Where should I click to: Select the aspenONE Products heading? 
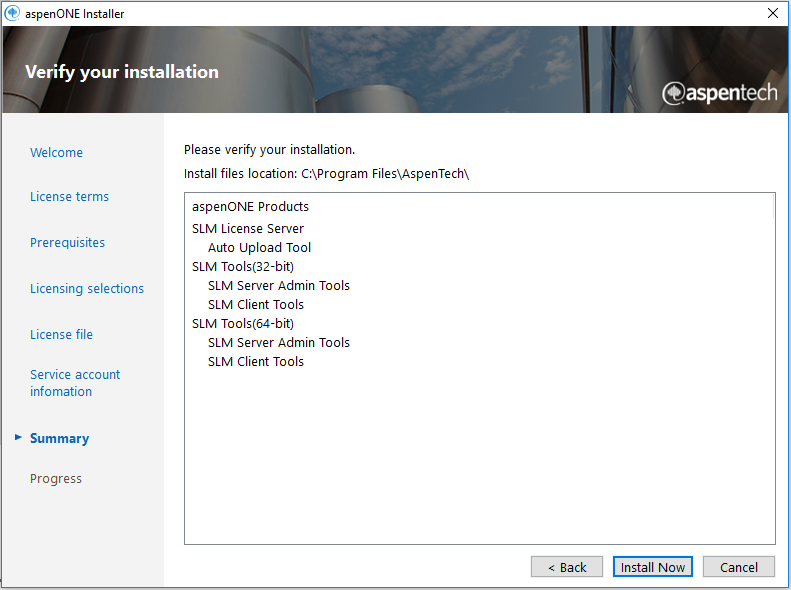click(250, 207)
